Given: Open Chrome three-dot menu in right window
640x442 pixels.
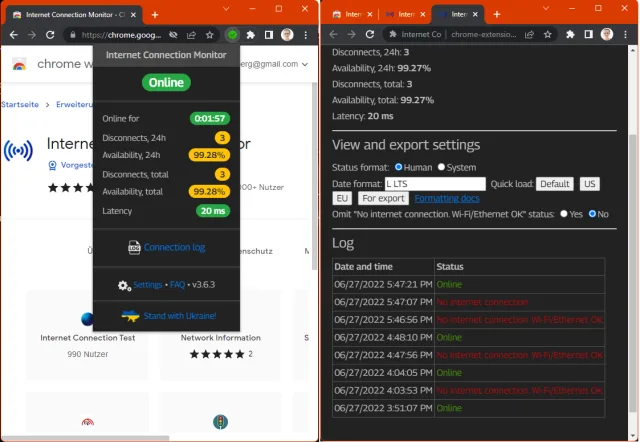Looking at the screenshot, I should (625, 35).
